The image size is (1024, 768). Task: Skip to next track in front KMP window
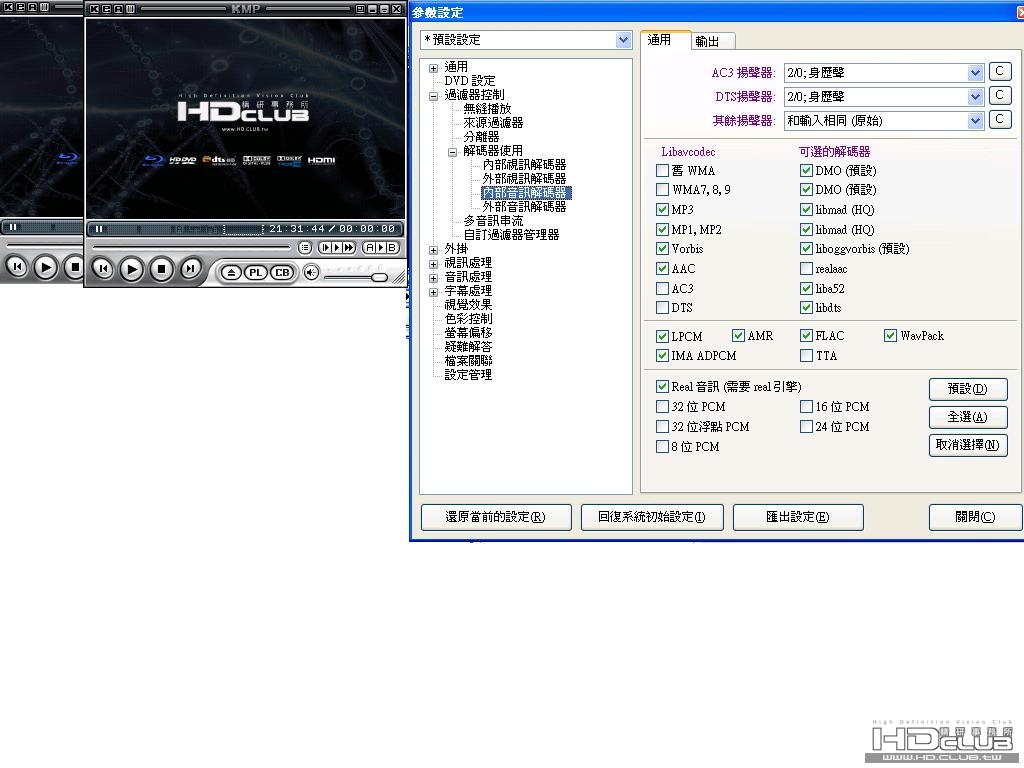[190, 268]
